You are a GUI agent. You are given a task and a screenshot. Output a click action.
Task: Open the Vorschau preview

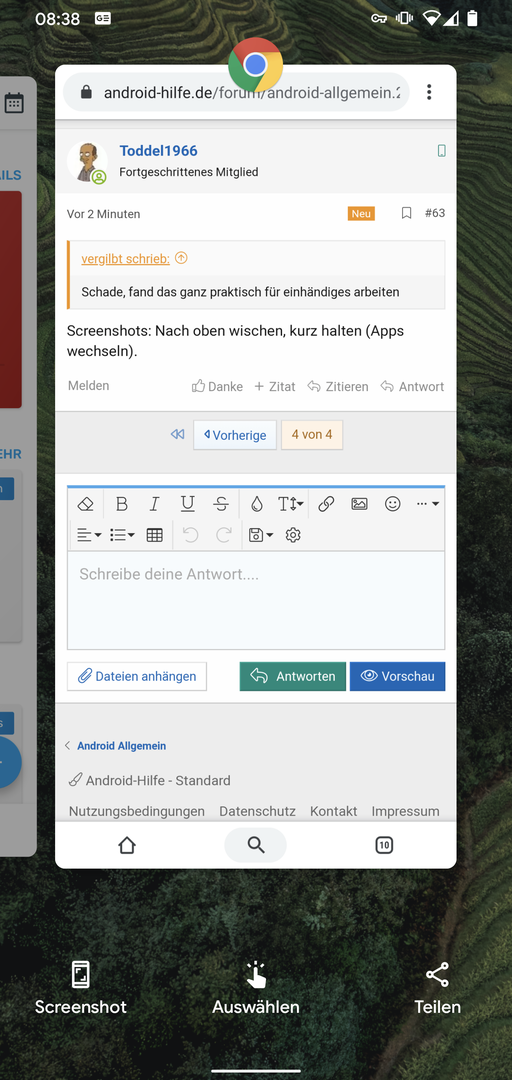(x=398, y=676)
